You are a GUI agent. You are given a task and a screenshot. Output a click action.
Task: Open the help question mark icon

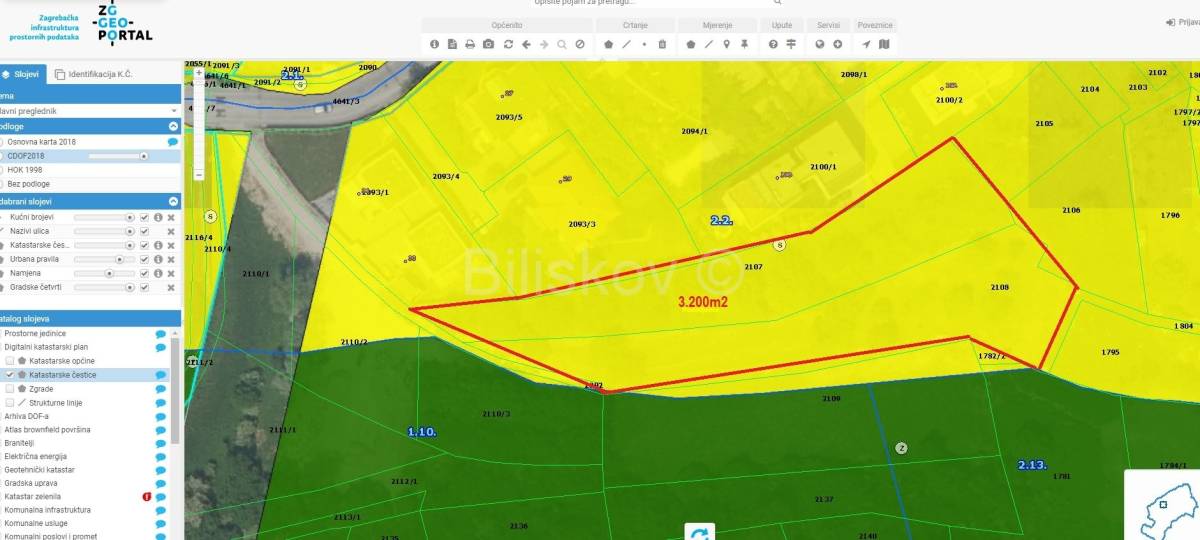click(x=773, y=44)
